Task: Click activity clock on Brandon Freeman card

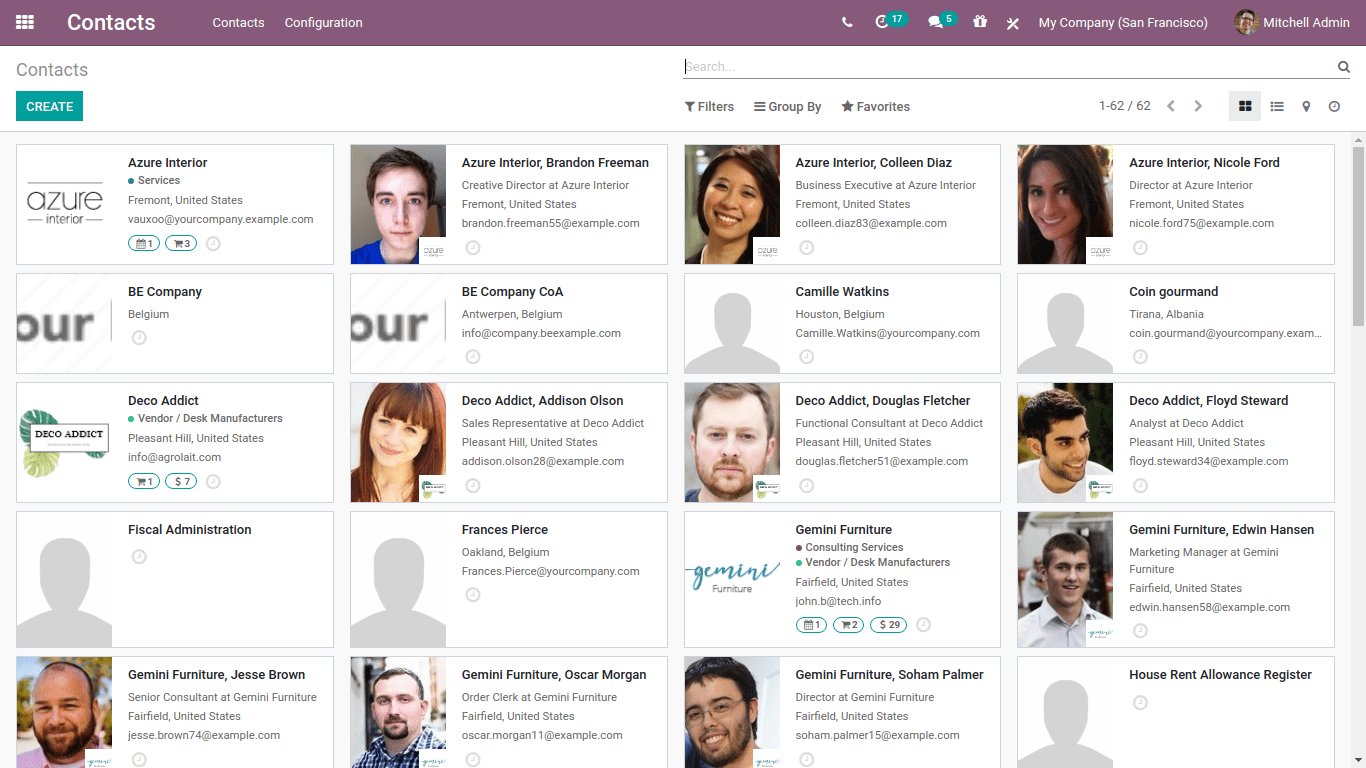Action: tap(473, 247)
